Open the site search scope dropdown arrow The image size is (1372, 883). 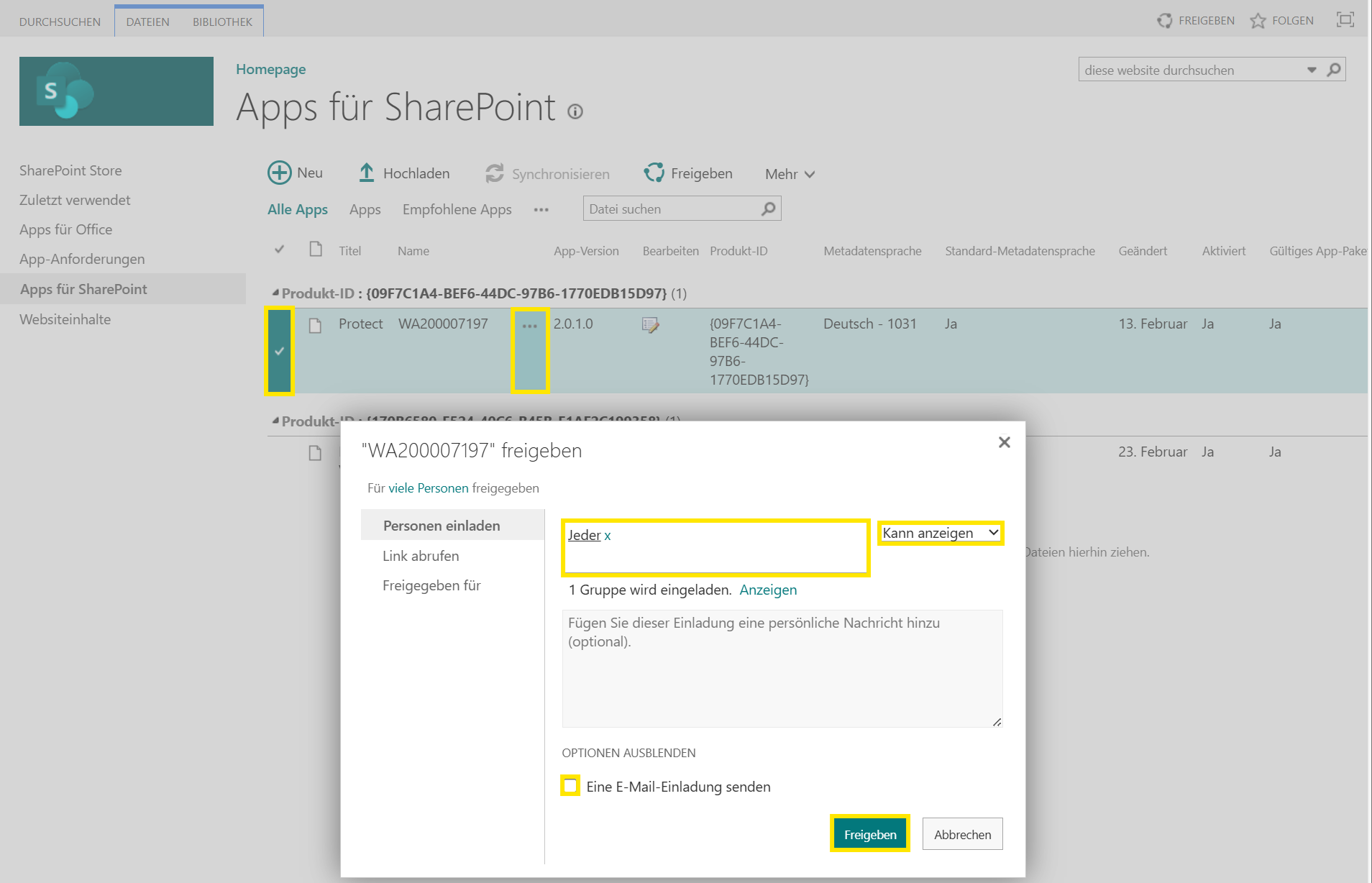pos(1312,70)
